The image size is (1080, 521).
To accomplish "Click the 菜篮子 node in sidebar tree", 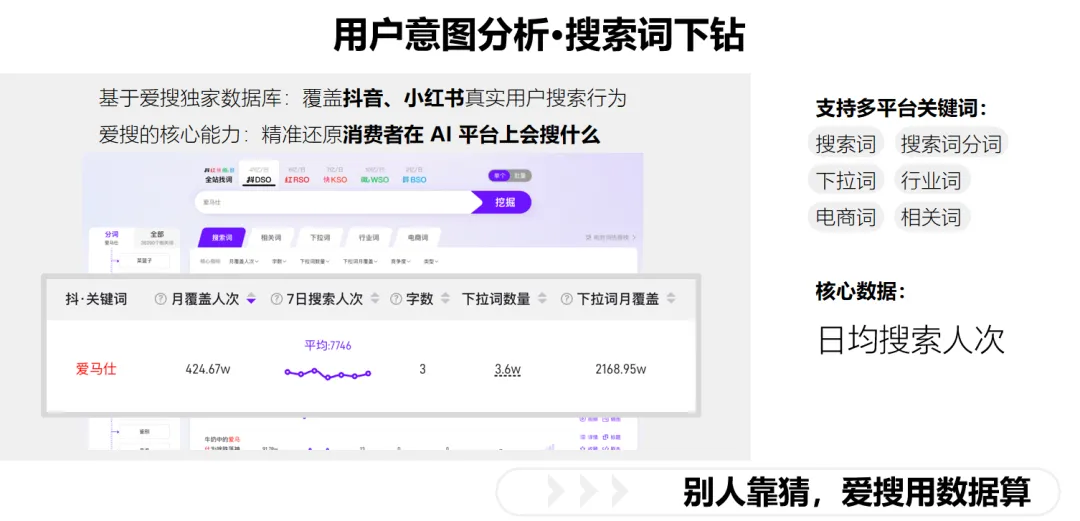I will pyautogui.click(x=144, y=260).
